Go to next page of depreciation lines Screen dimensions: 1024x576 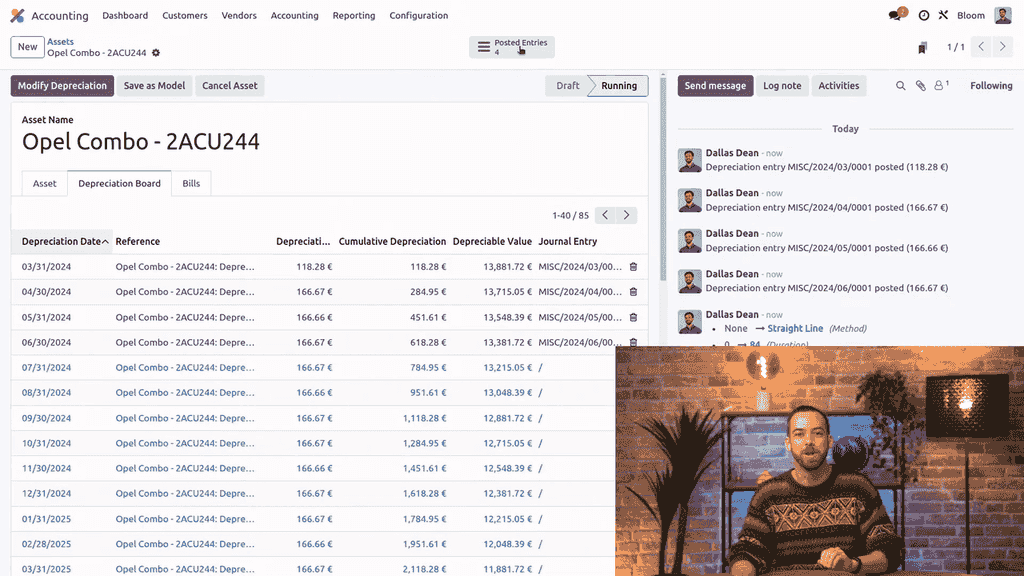click(x=627, y=215)
